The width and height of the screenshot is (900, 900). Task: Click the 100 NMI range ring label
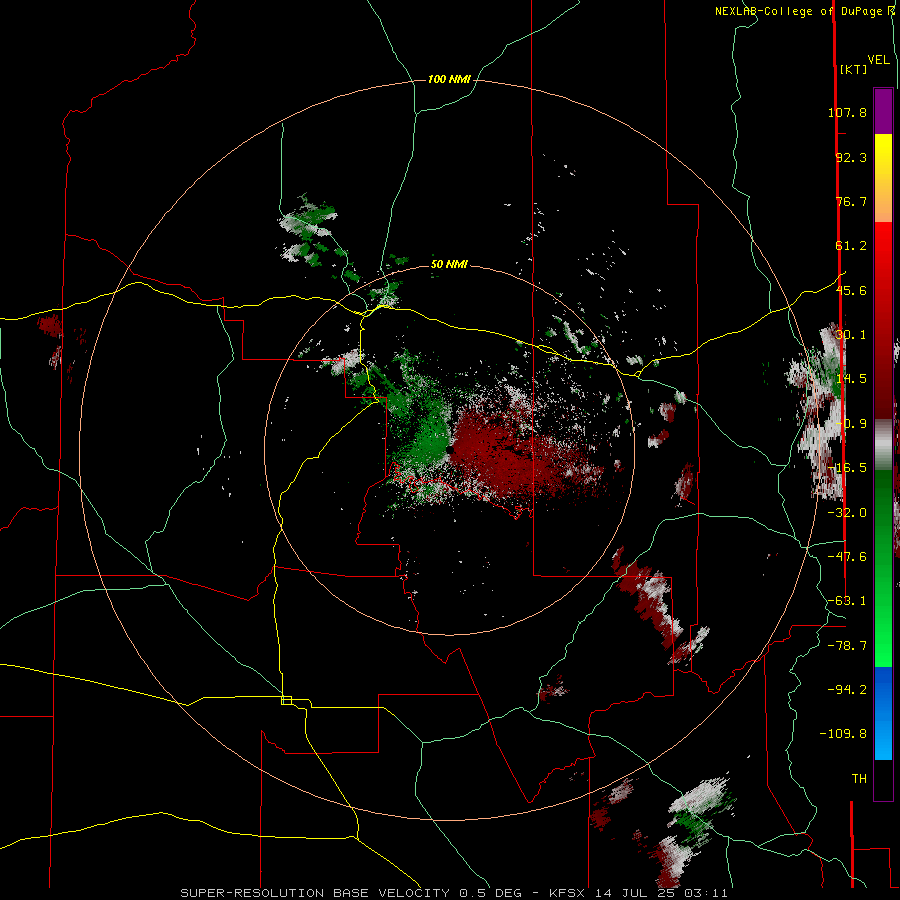pyautogui.click(x=449, y=79)
